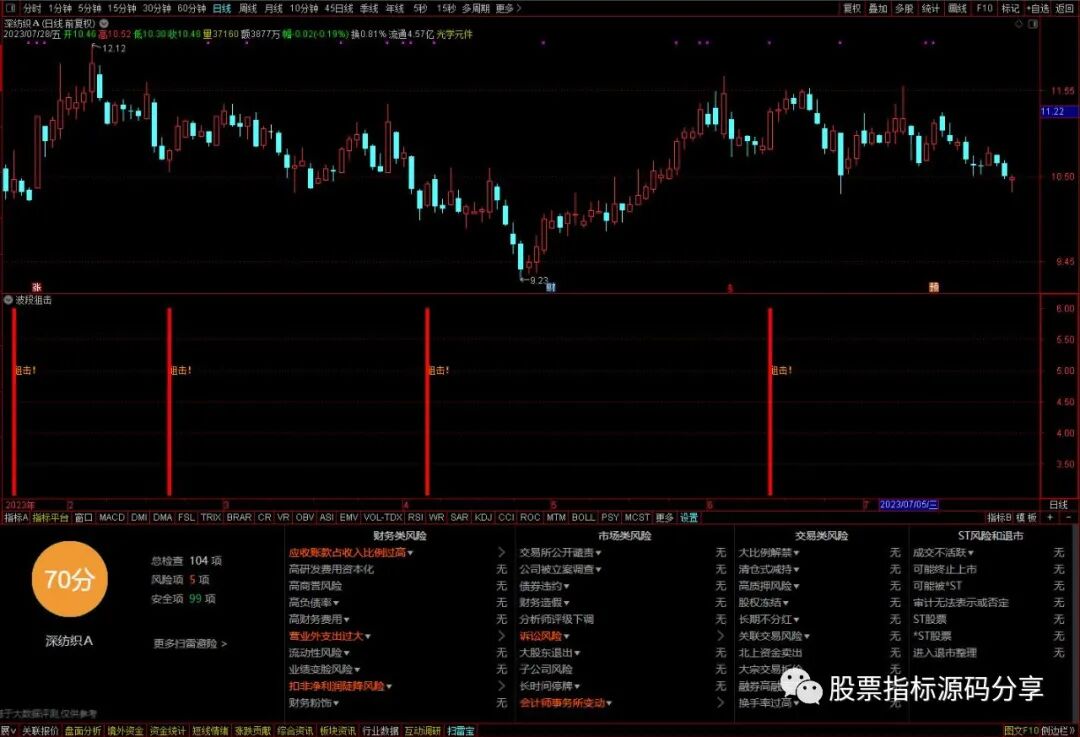Image resolution: width=1080 pixels, height=737 pixels.
Task: Click the 光学元件 sector label
Action: [x=454, y=34]
